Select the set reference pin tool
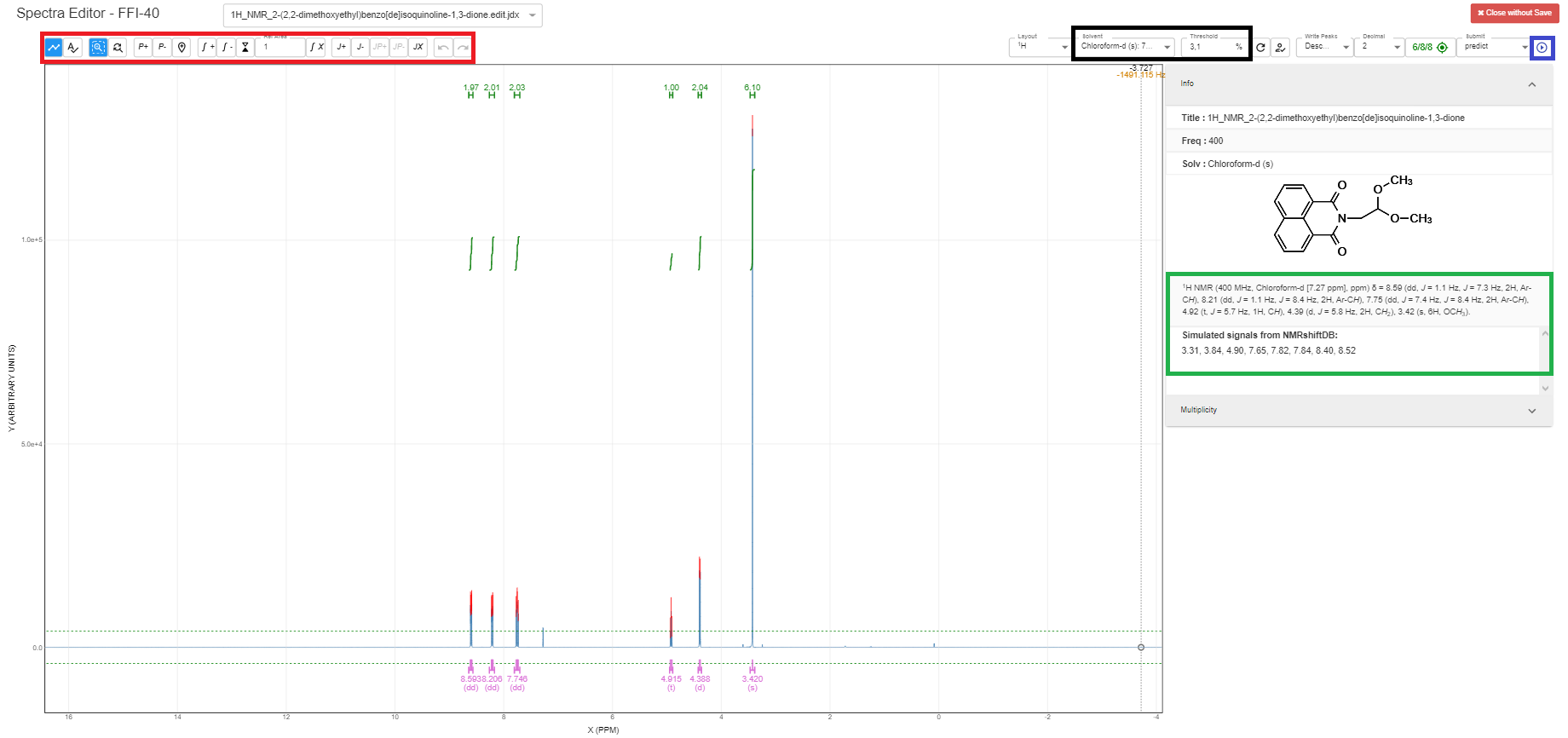 (x=182, y=48)
